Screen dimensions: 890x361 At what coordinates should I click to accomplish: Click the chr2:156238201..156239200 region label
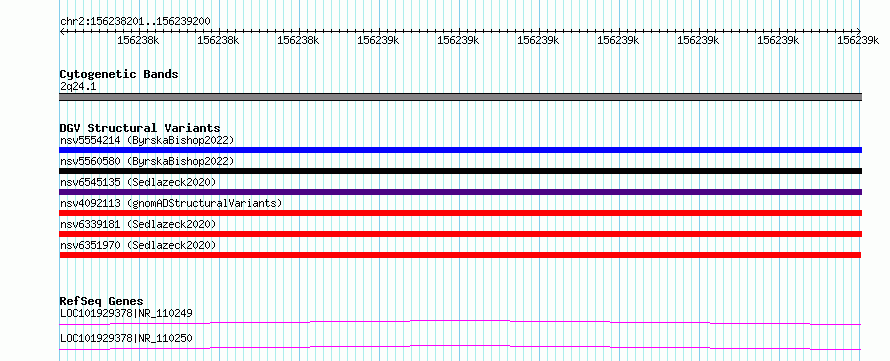[x=135, y=21]
